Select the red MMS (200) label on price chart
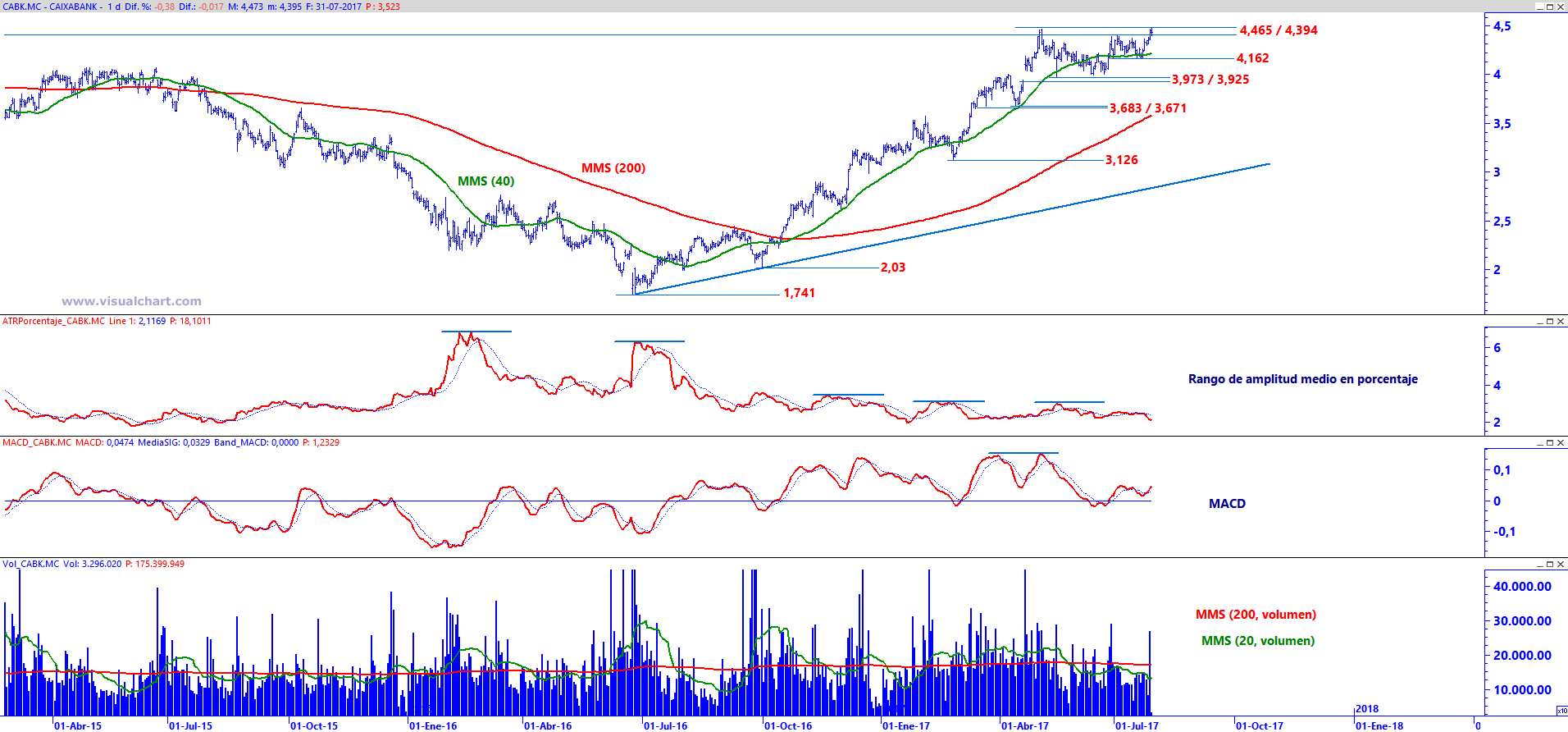This screenshot has height=732, width=1568. tap(613, 168)
